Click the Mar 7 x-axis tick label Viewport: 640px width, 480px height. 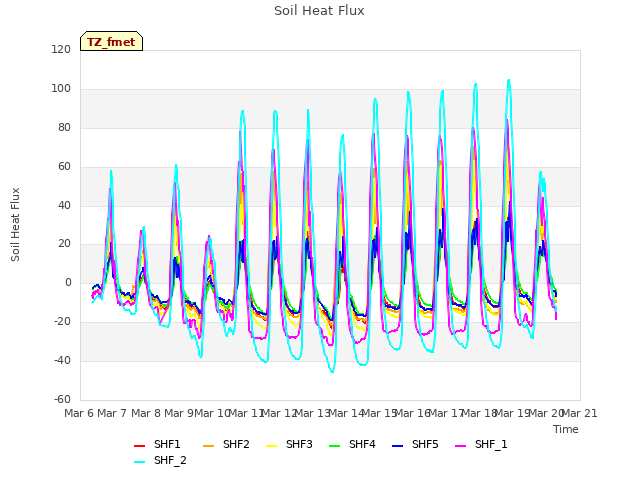click(x=112, y=413)
